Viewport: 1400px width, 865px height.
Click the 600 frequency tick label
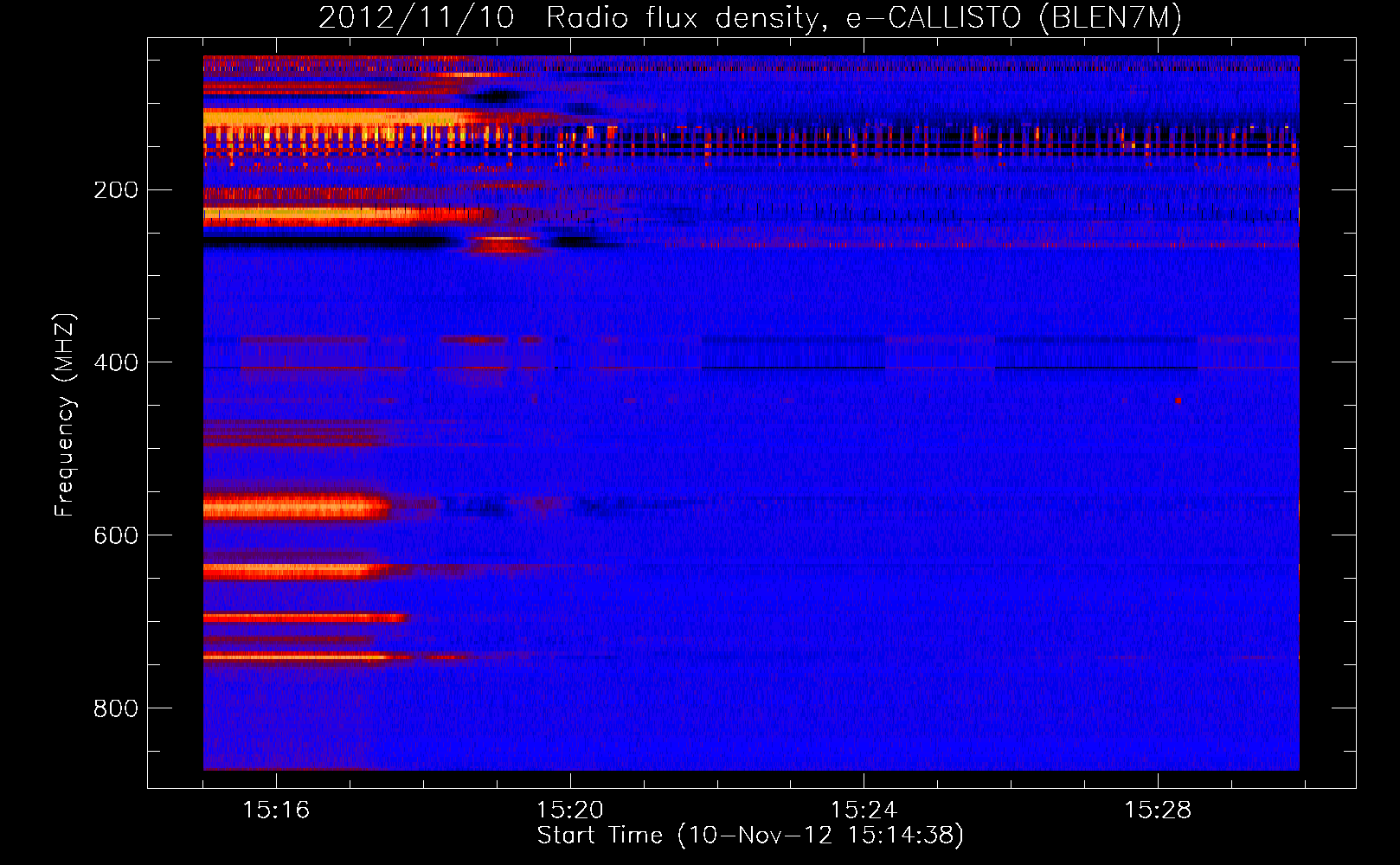click(116, 535)
